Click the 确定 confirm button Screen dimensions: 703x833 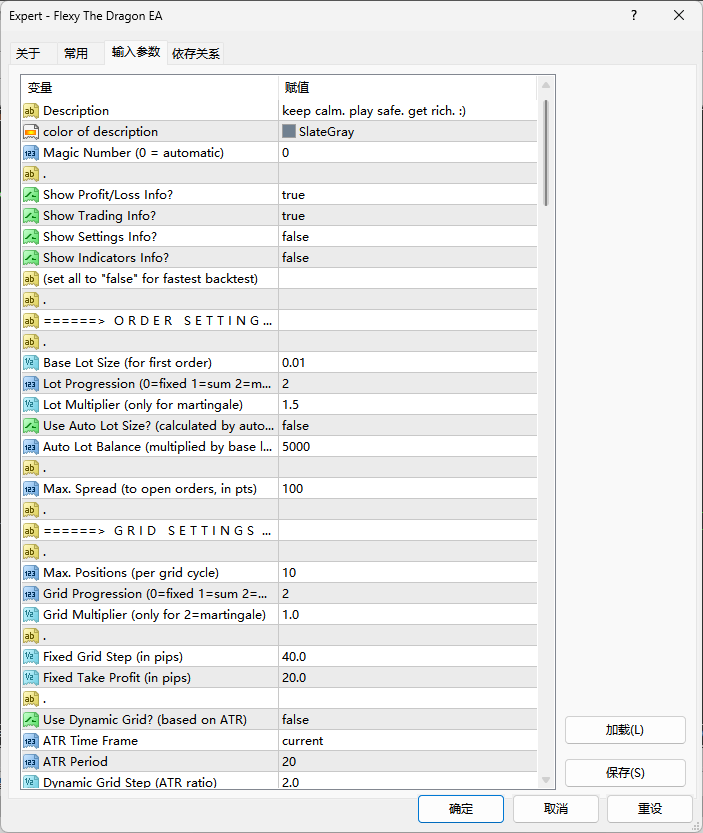(x=461, y=809)
